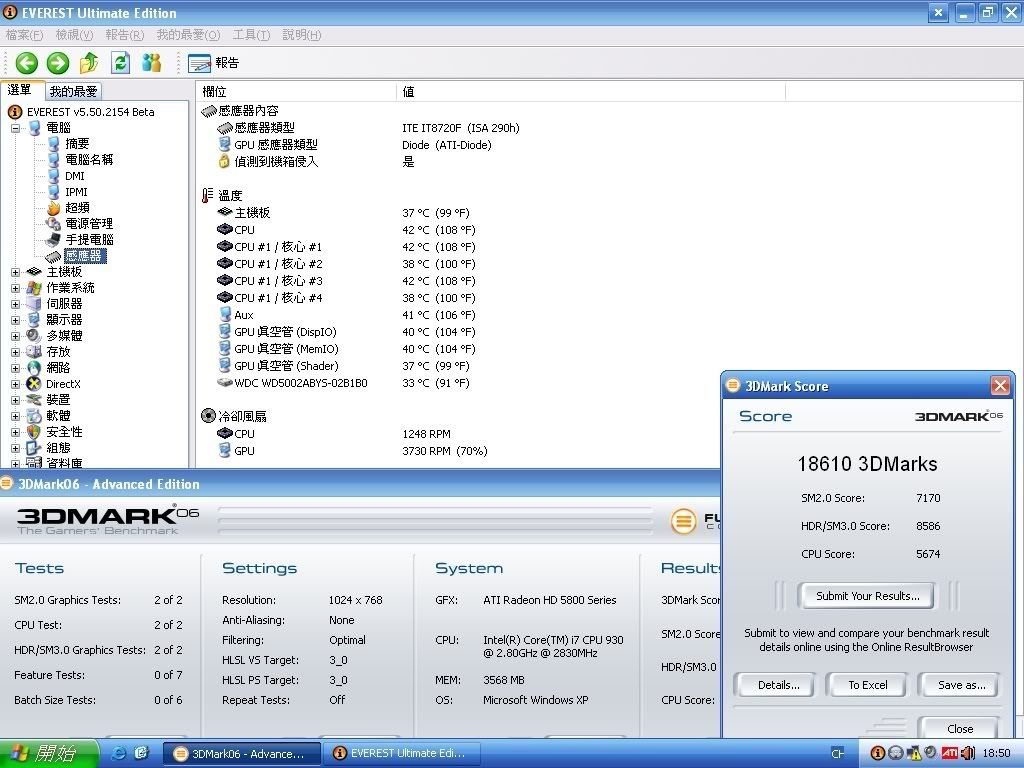
Task: Open the 檢視(V) menu
Action: pos(74,35)
